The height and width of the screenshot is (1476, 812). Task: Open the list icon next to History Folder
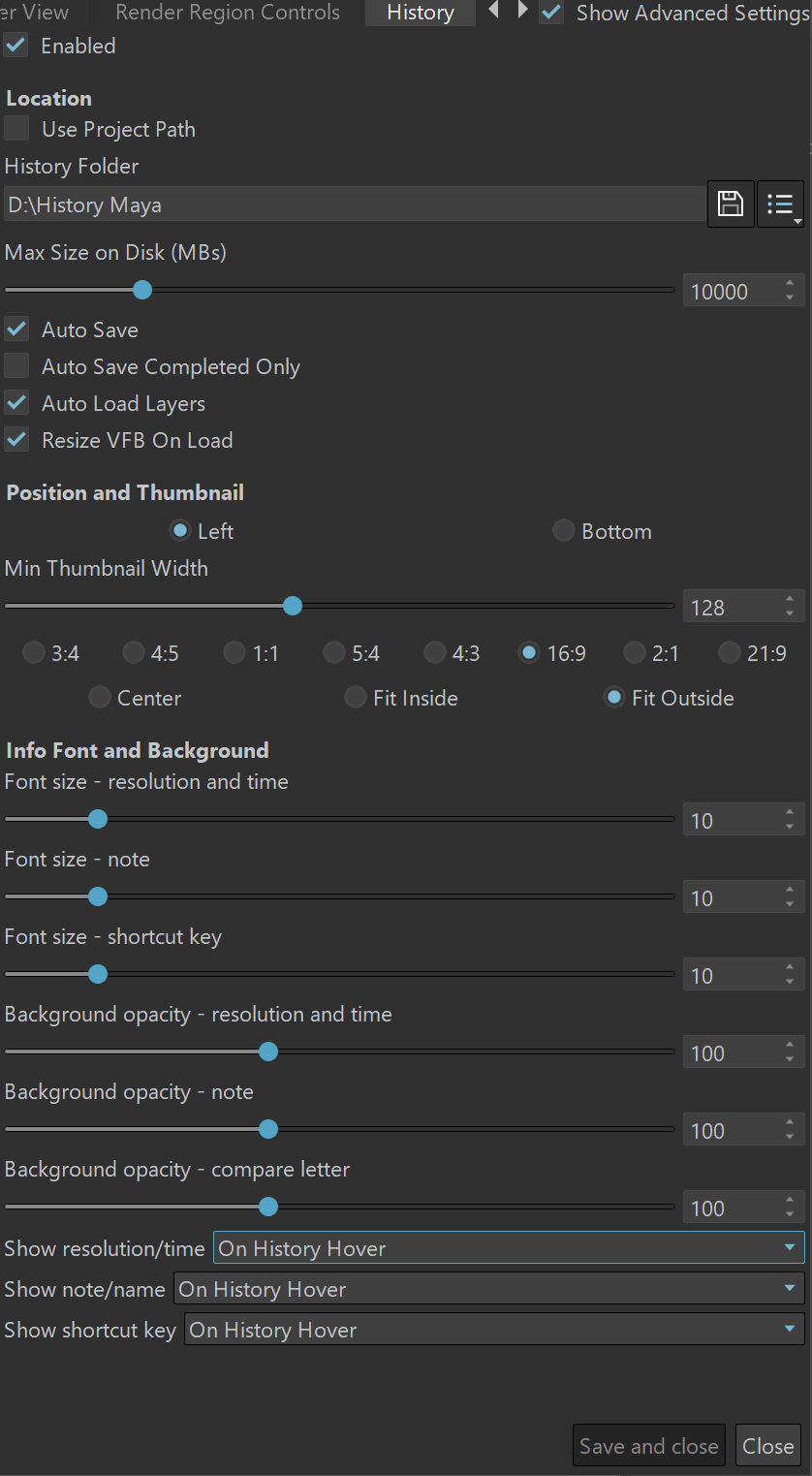(x=780, y=204)
